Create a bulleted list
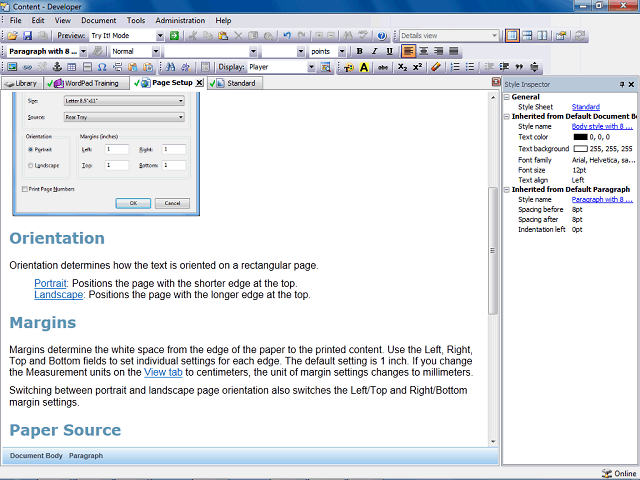Screen dimensions: 640x480 tap(470, 67)
